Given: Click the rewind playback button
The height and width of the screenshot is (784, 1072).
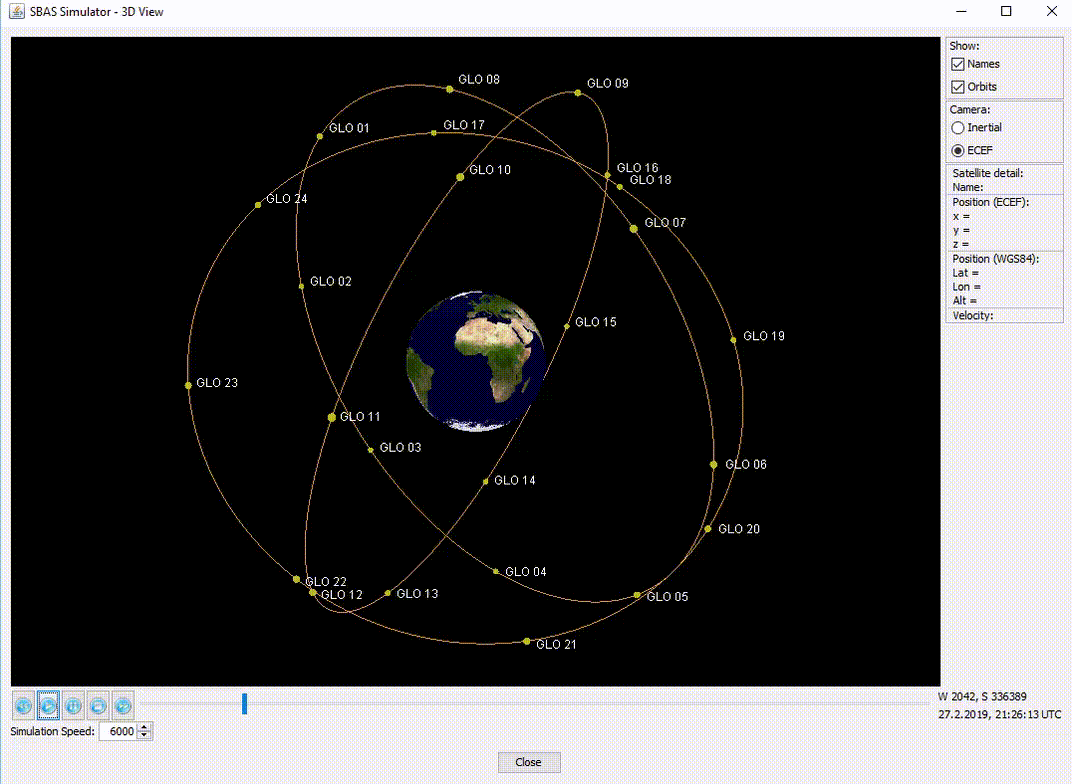Looking at the screenshot, I should [23, 706].
